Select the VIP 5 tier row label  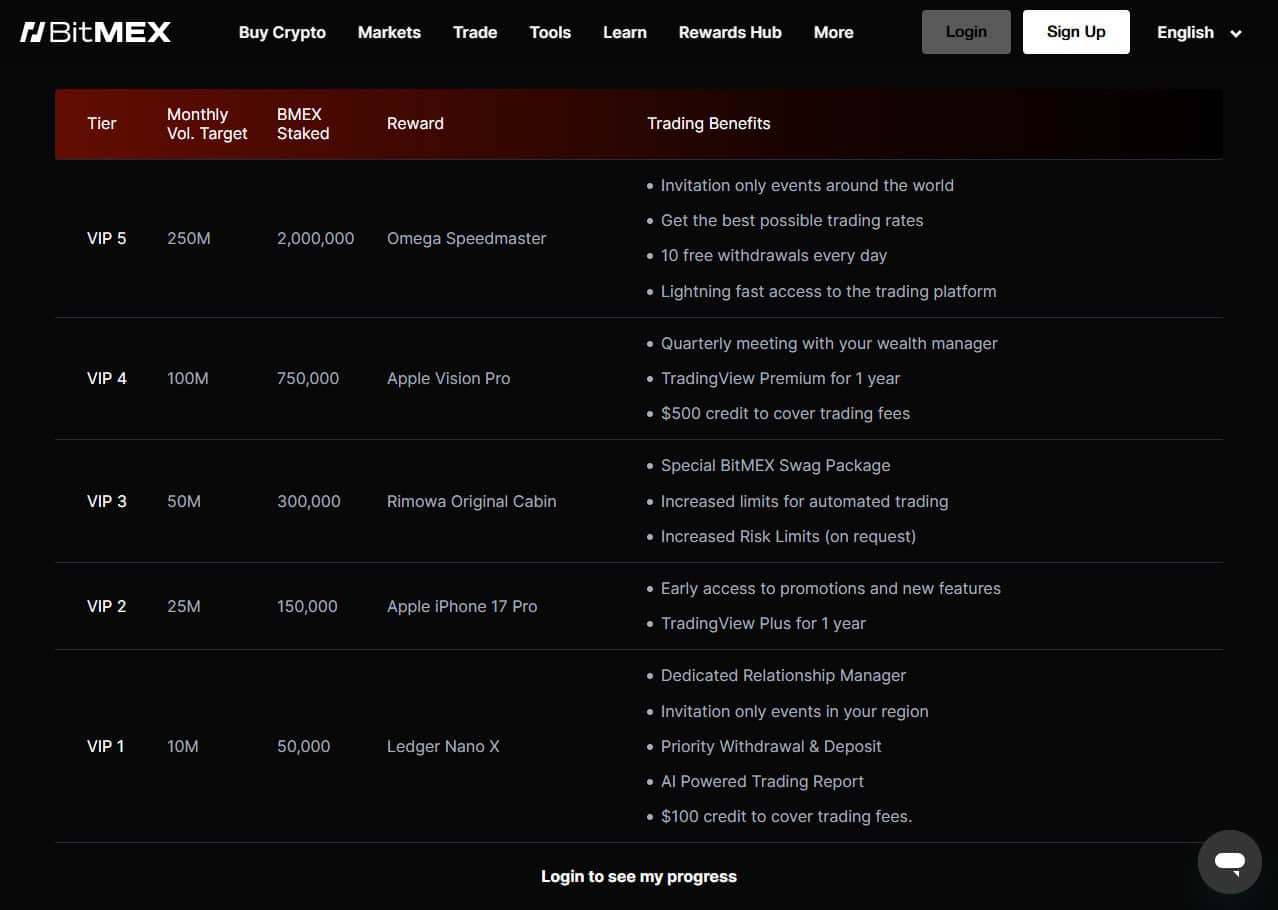(x=107, y=238)
